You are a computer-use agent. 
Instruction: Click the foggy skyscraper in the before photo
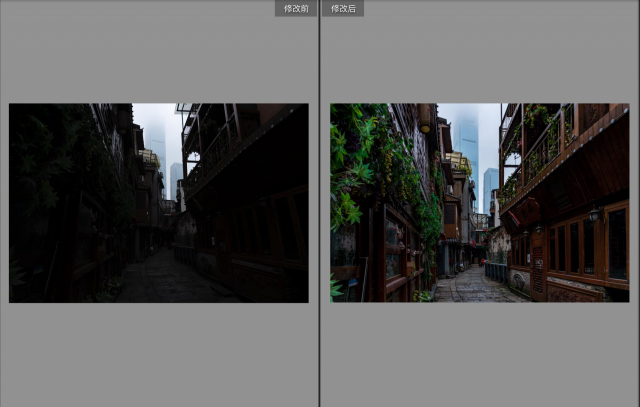pos(157,140)
